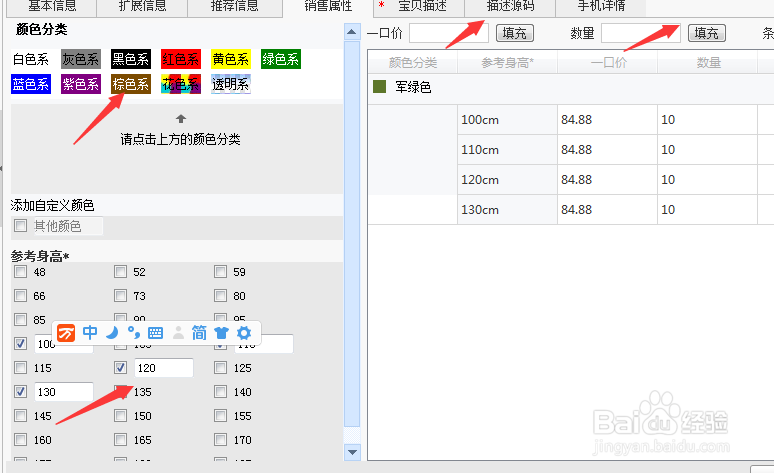Click the moon half-width toggle icon
Viewport: 774px width, 473px height.
[x=113, y=333]
